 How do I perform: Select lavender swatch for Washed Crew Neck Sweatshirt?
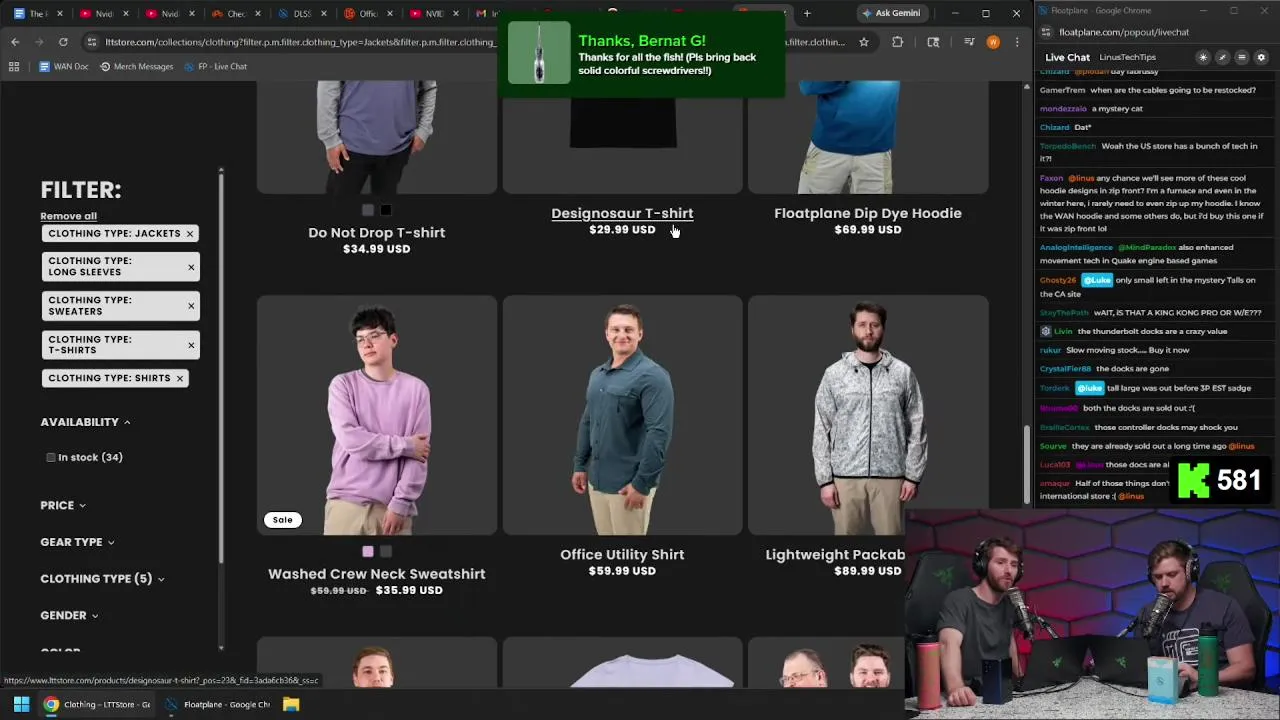pyautogui.click(x=368, y=551)
